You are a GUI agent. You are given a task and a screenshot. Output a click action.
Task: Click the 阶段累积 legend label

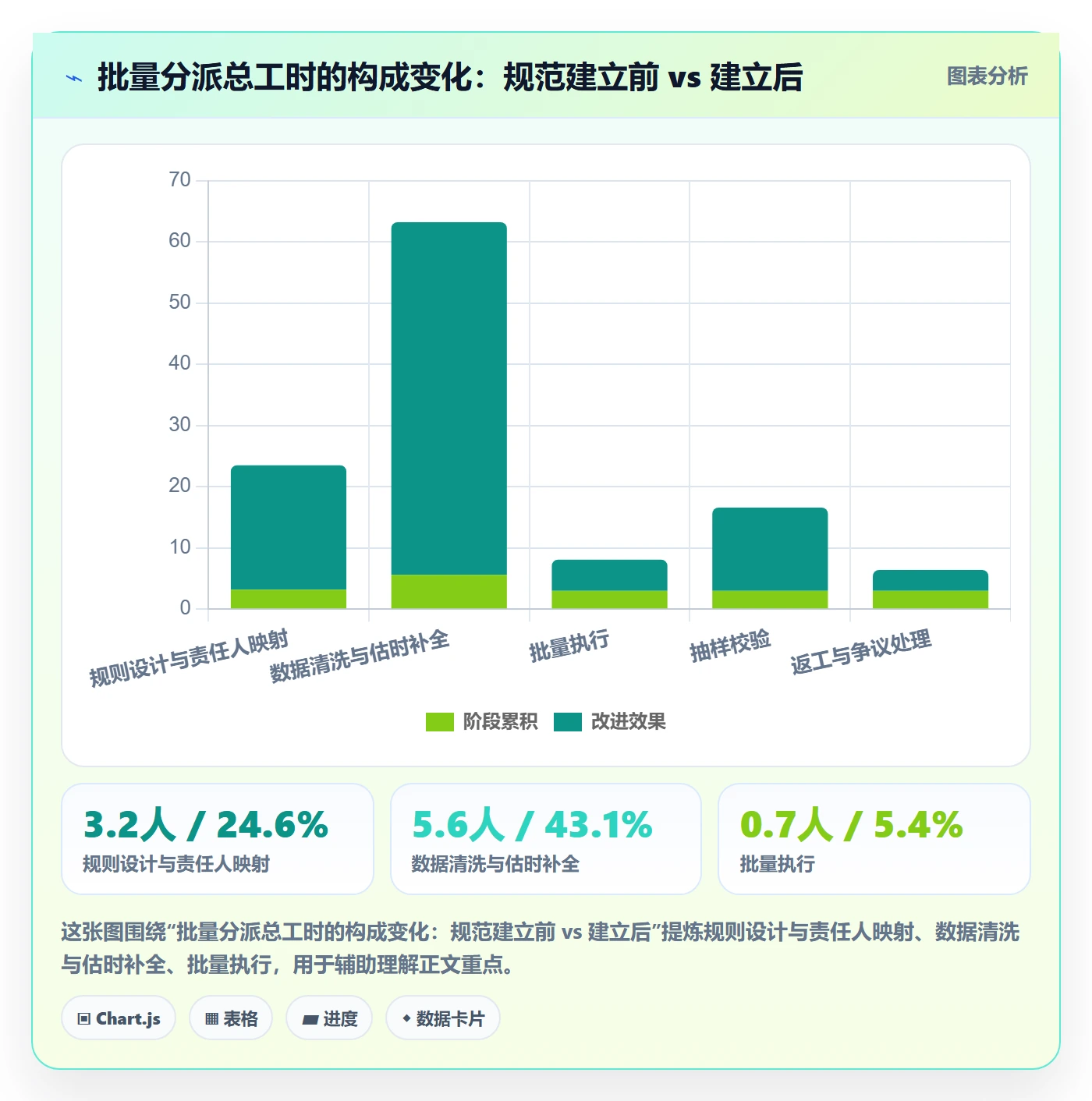[500, 722]
